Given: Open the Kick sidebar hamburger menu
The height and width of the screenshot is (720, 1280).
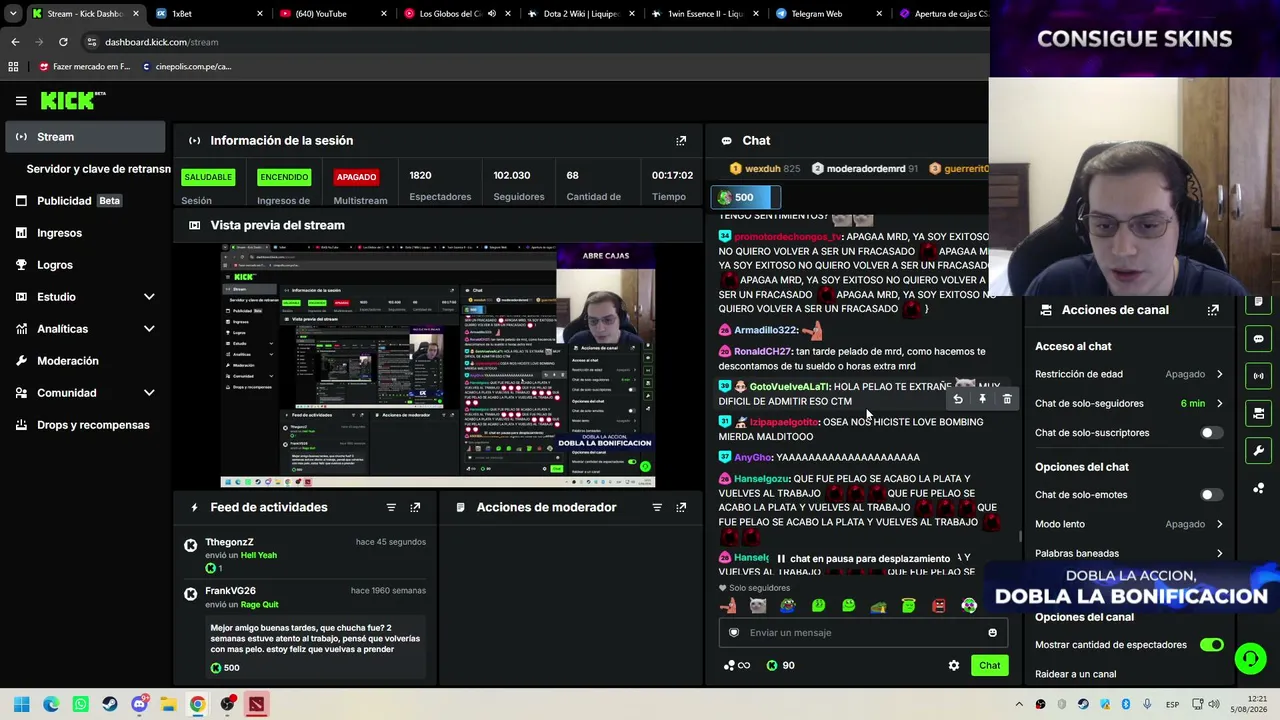Looking at the screenshot, I should 21,101.
